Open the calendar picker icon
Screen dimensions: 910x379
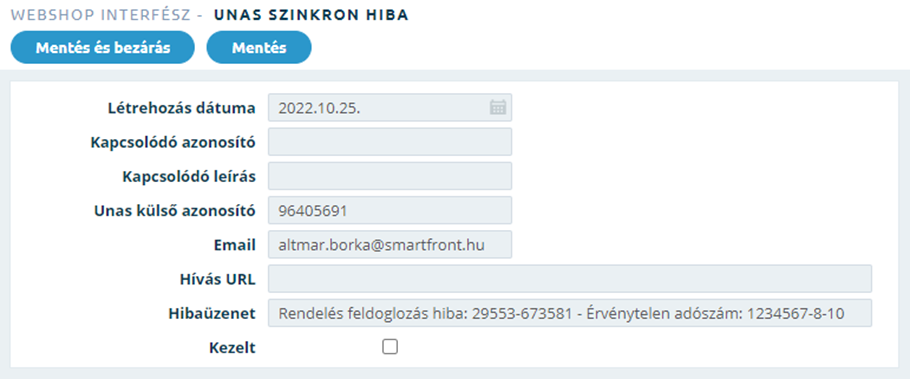point(497,107)
